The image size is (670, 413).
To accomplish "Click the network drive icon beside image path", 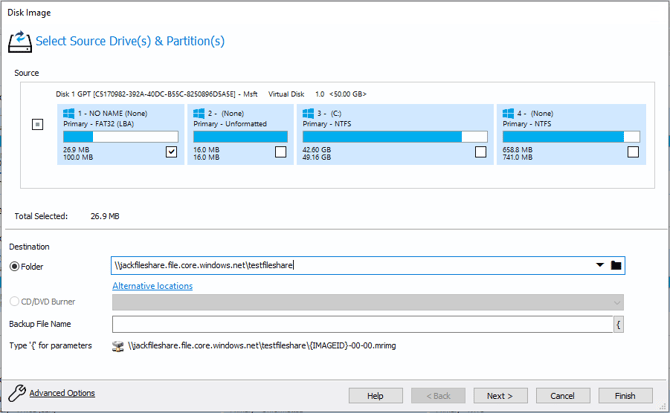I will click(118, 345).
